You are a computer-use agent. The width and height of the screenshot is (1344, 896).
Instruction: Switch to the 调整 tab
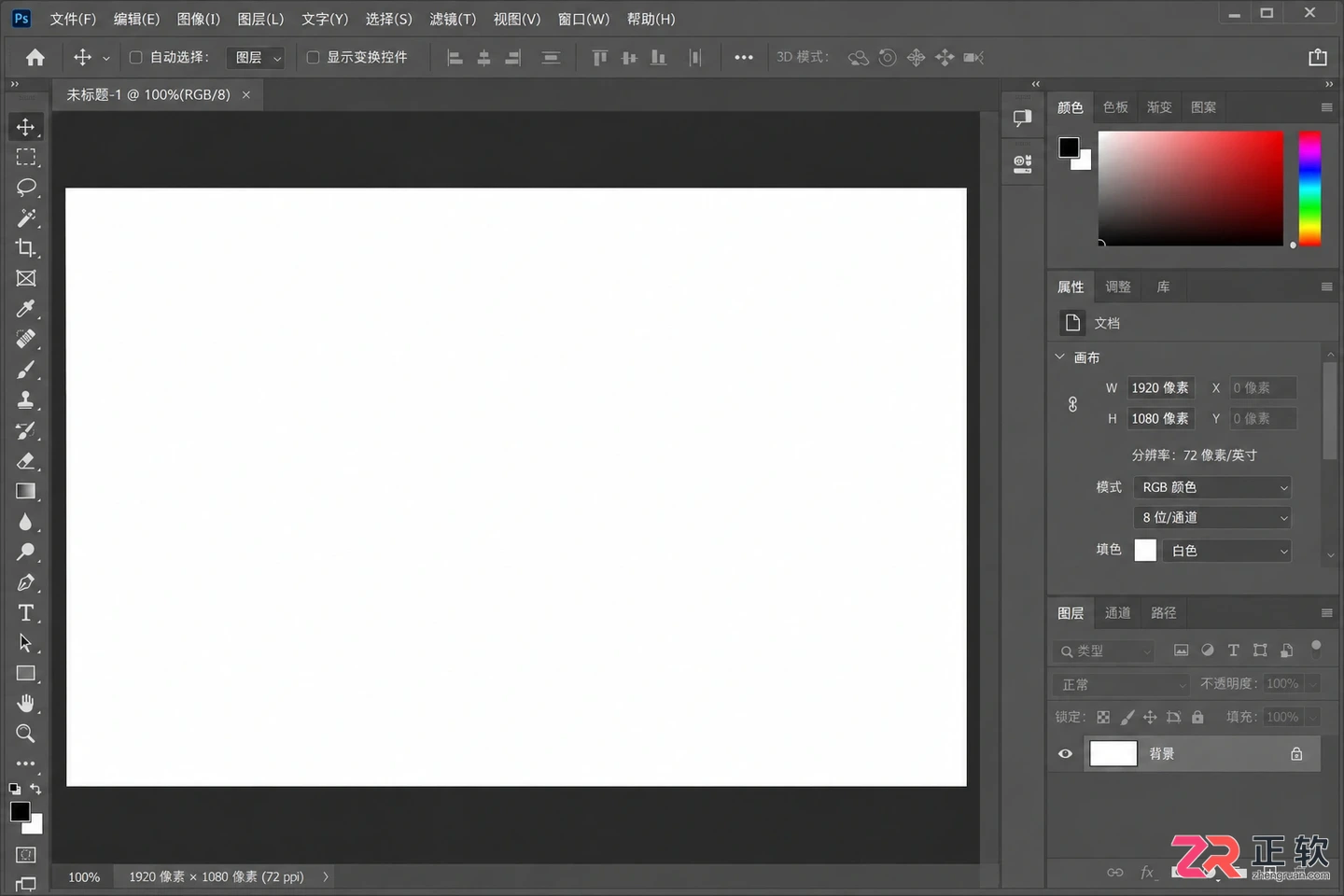pos(1118,287)
